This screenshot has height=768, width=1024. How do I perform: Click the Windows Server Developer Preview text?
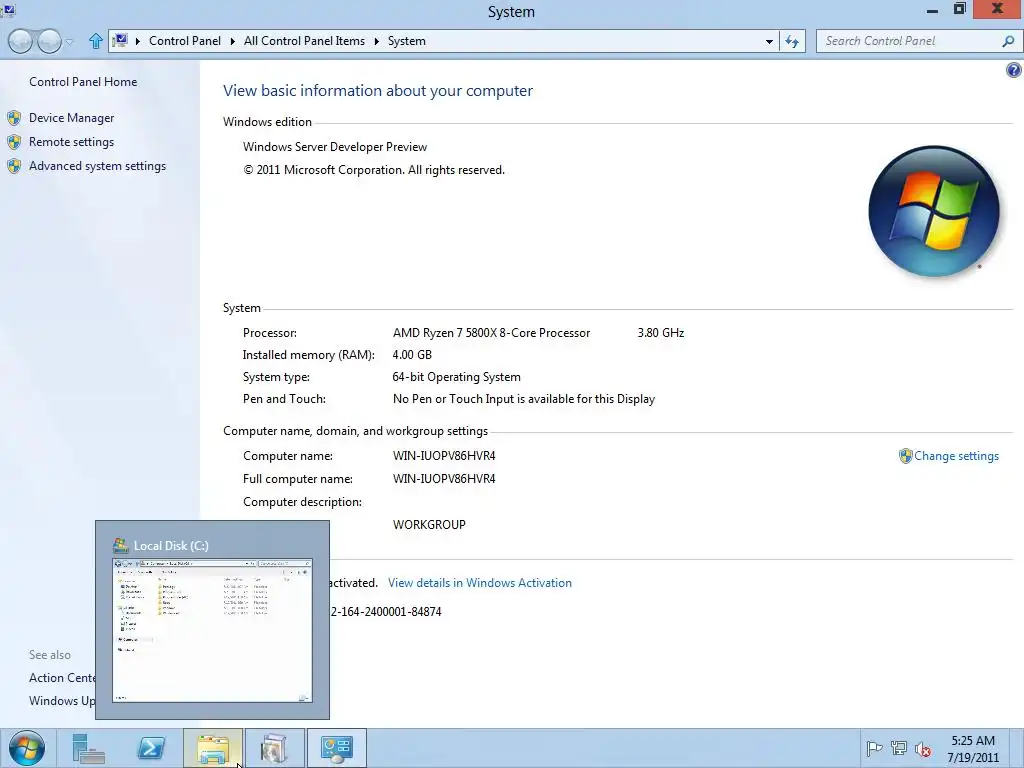(335, 147)
